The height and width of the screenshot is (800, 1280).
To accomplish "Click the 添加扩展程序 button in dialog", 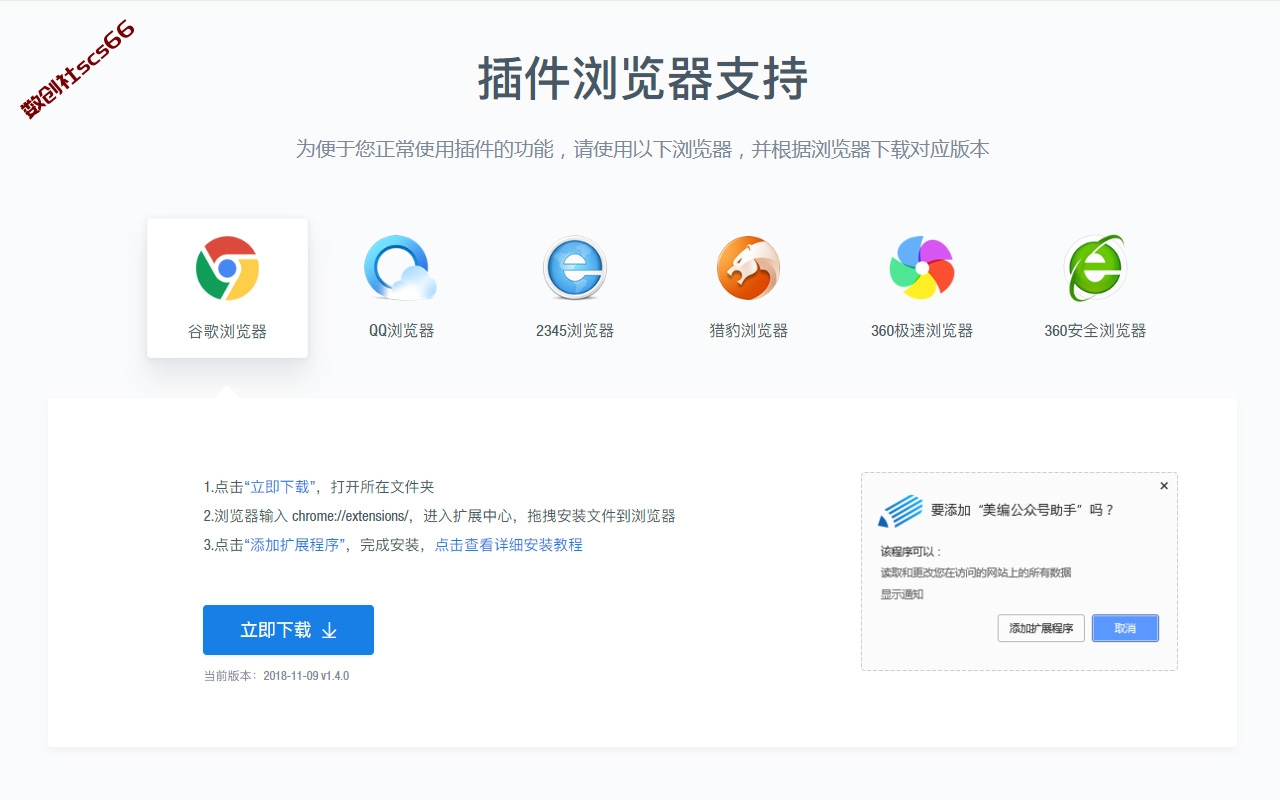I will point(1041,628).
